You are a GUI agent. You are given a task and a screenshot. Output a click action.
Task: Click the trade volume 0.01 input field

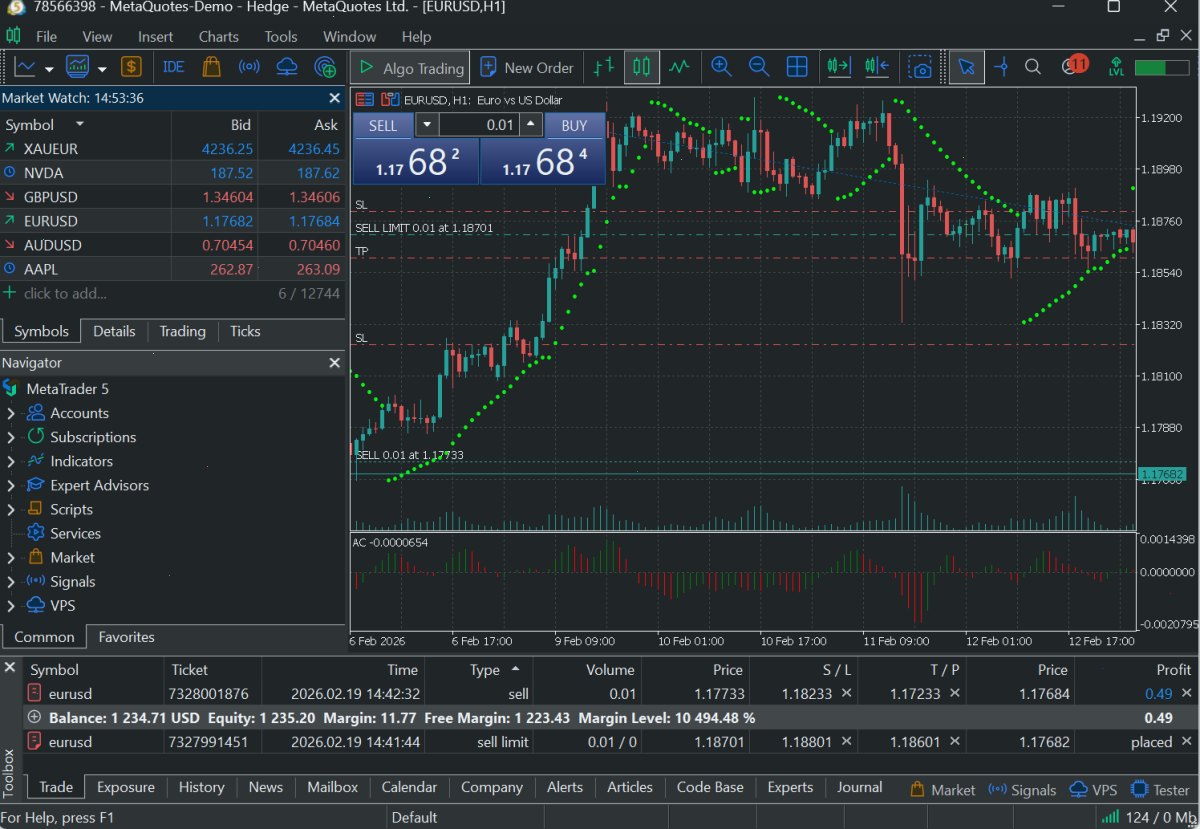click(x=478, y=125)
